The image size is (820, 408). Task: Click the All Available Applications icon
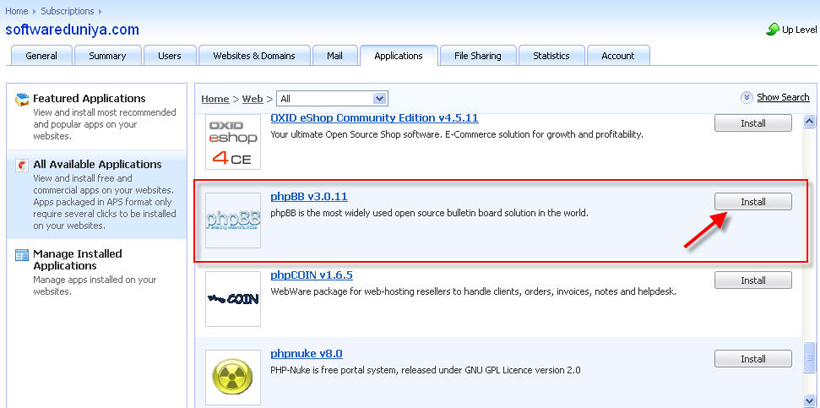[22, 165]
